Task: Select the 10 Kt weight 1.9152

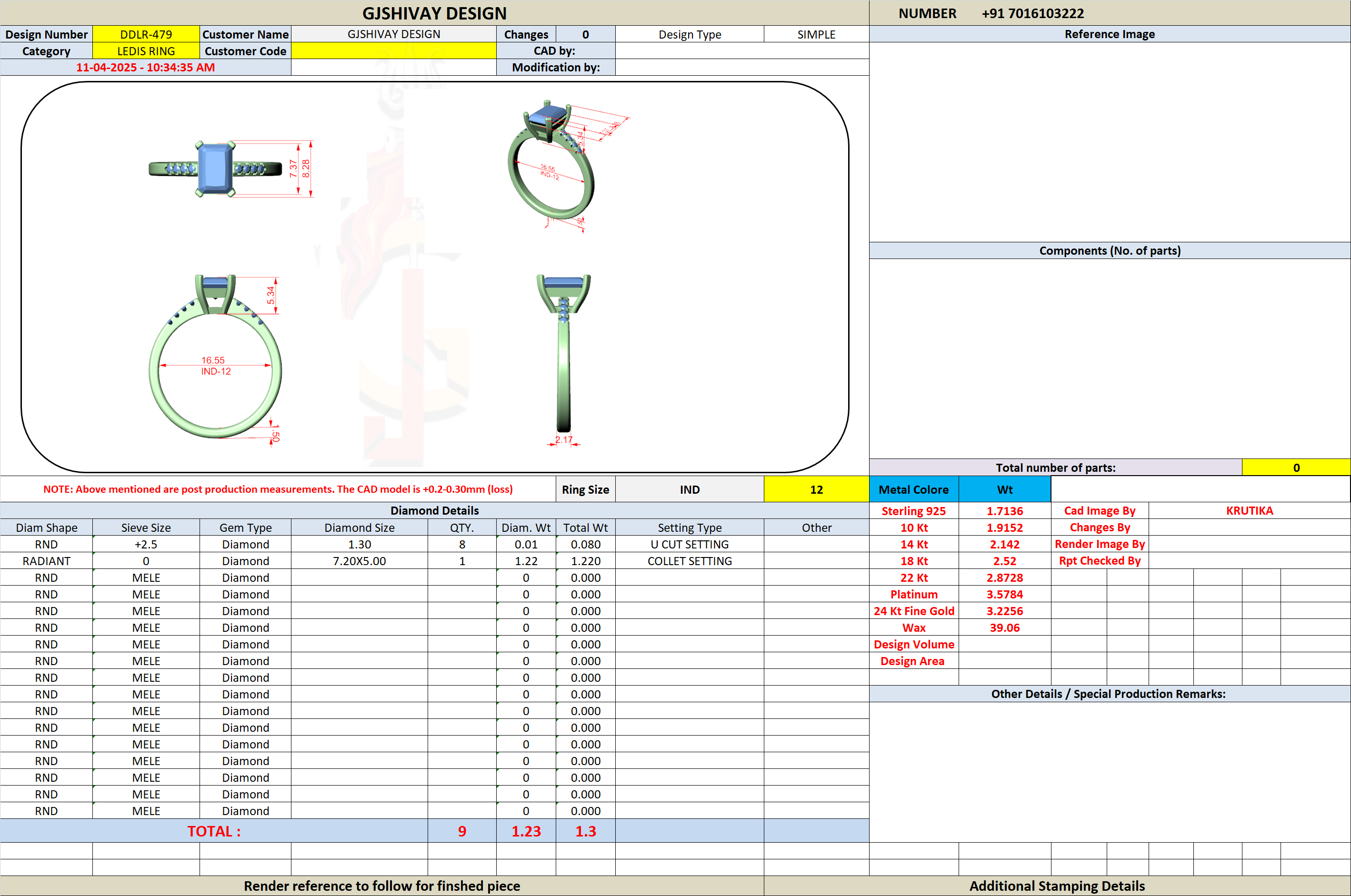Action: point(1004,528)
